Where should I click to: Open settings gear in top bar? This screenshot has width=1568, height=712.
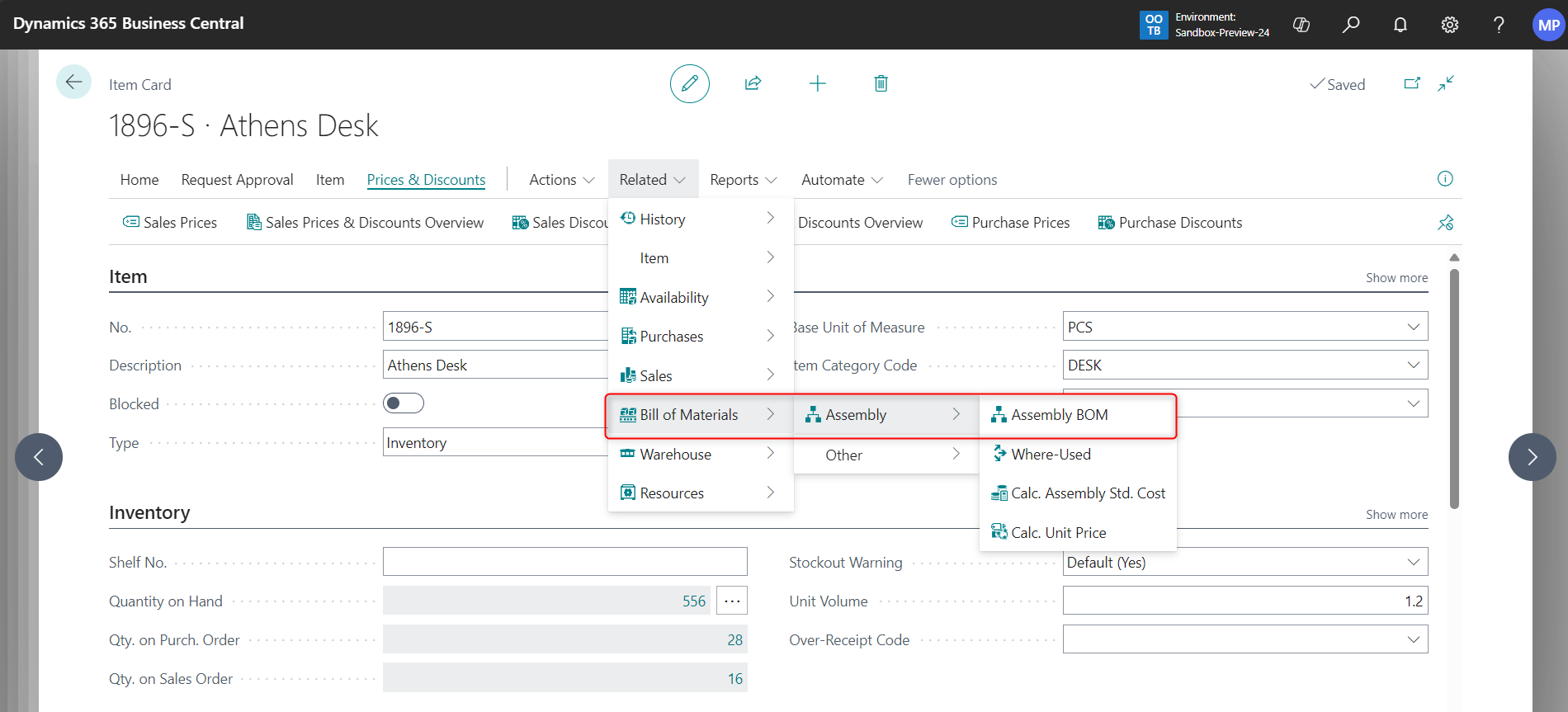pyautogui.click(x=1450, y=25)
